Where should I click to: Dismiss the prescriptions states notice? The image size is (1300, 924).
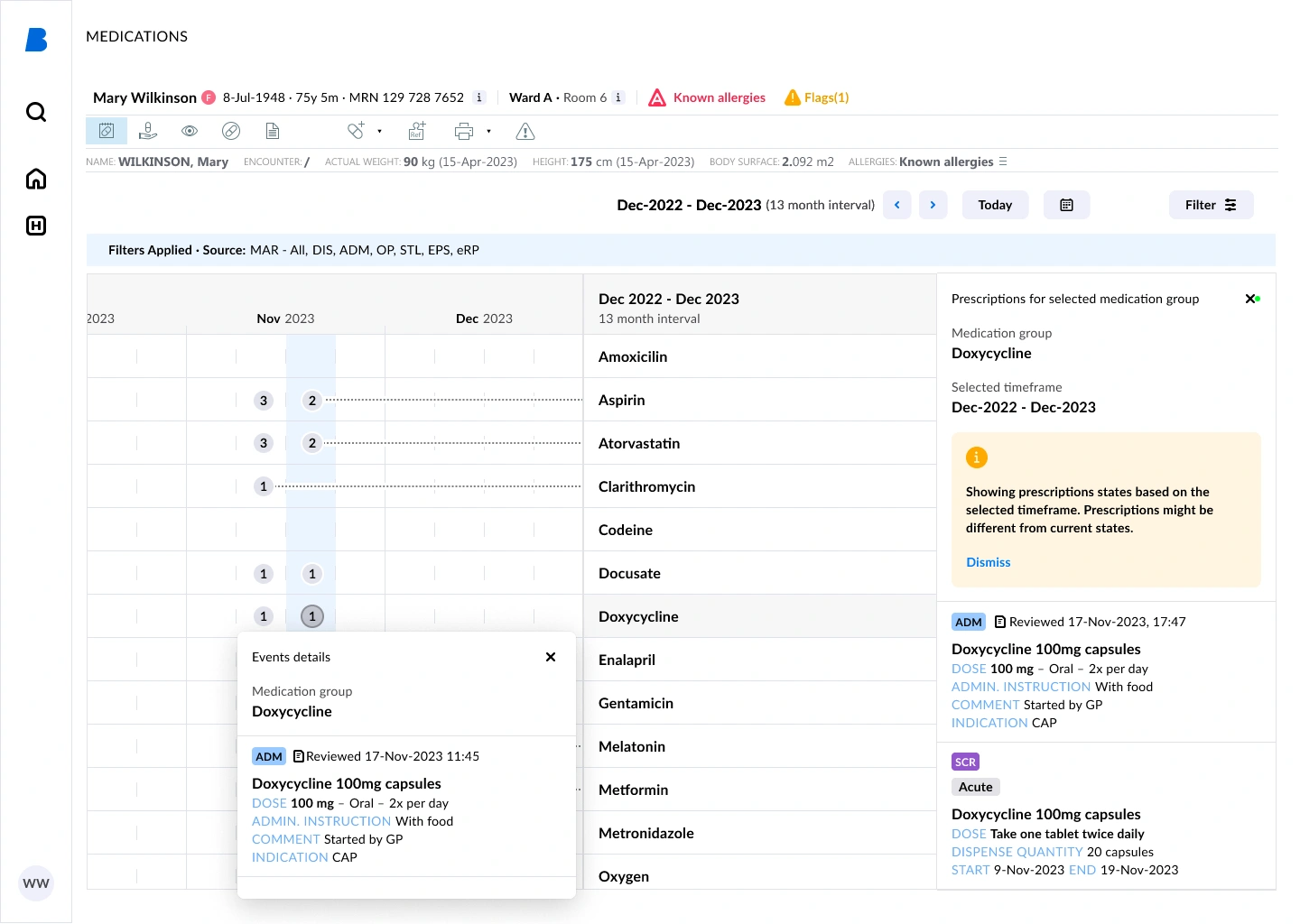[x=988, y=562]
